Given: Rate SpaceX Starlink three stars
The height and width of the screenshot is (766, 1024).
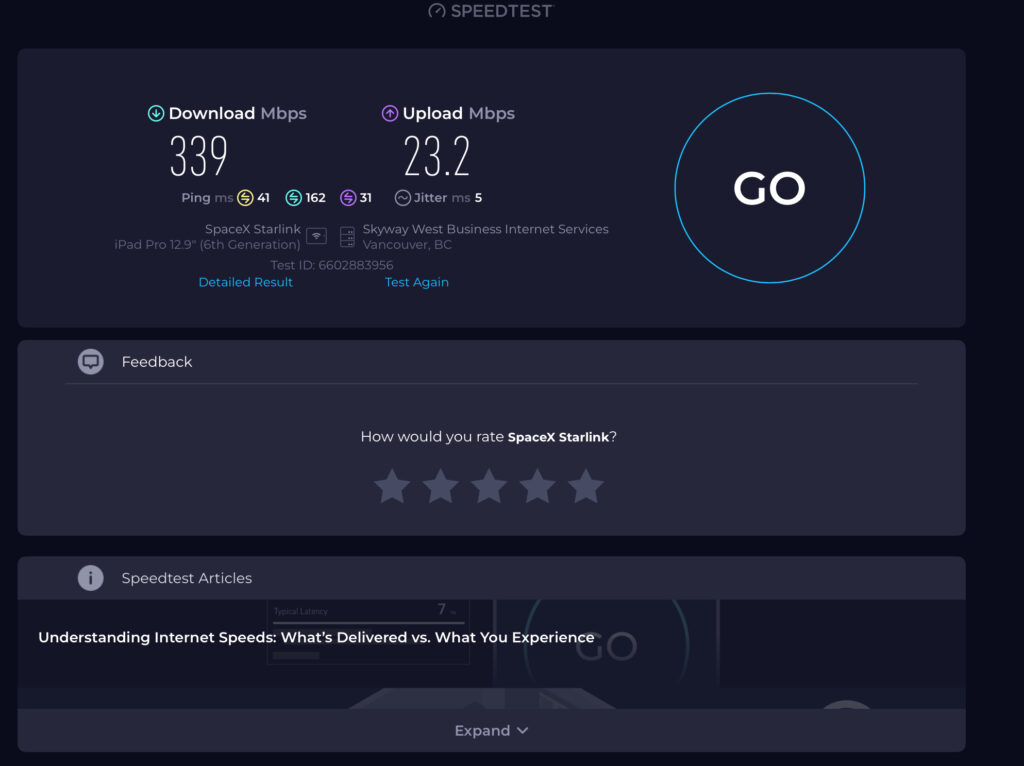Looking at the screenshot, I should tap(488, 487).
